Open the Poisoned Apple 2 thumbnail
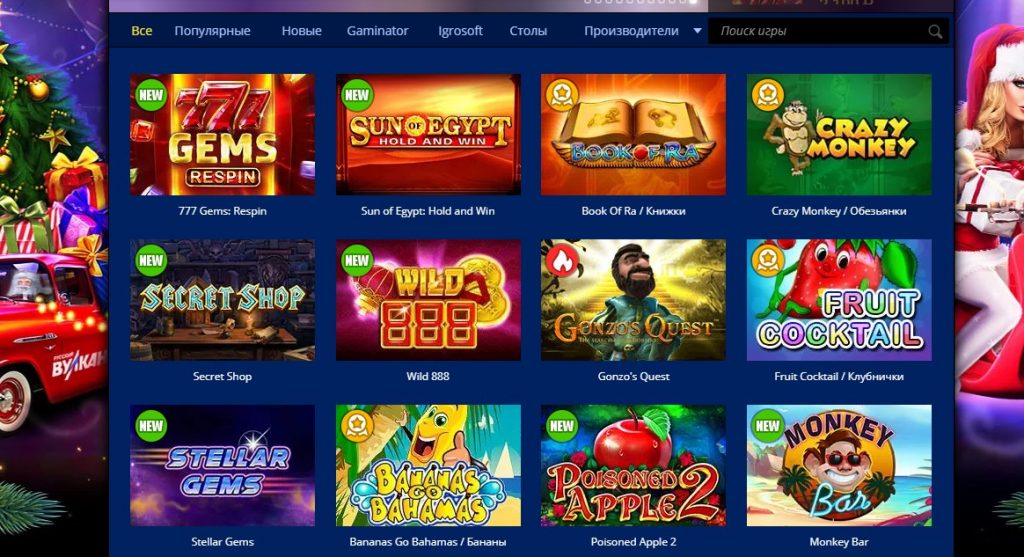 633,466
